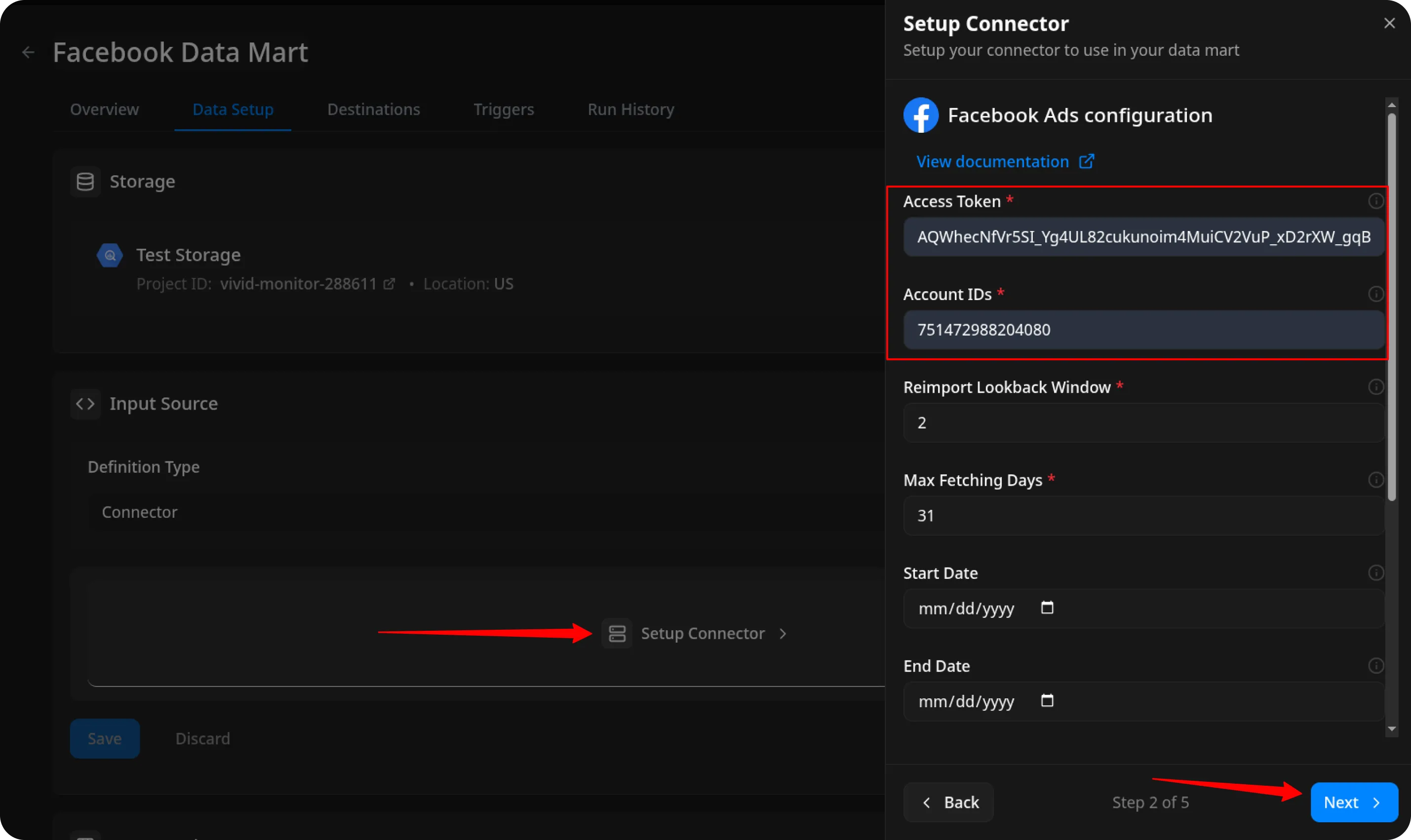Viewport: 1411px width, 840px height.
Task: Click the Account IDs info icon
Action: [x=1375, y=294]
